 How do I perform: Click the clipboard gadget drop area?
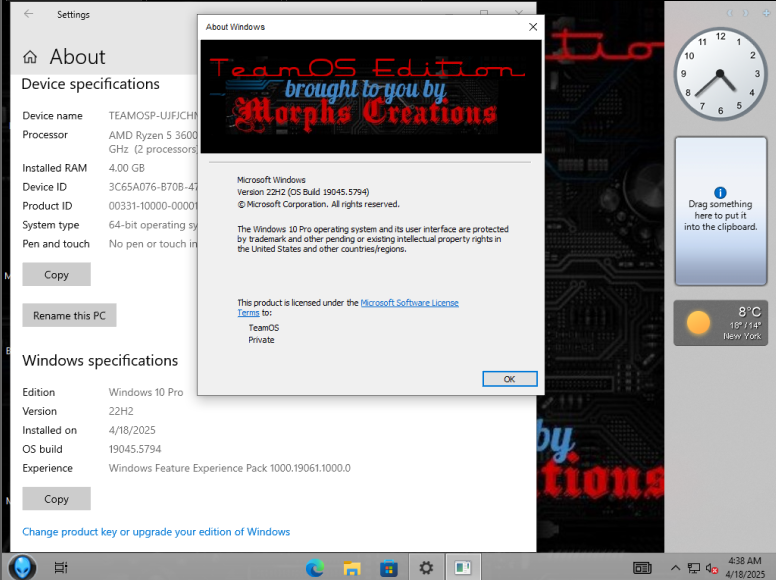coord(721,211)
